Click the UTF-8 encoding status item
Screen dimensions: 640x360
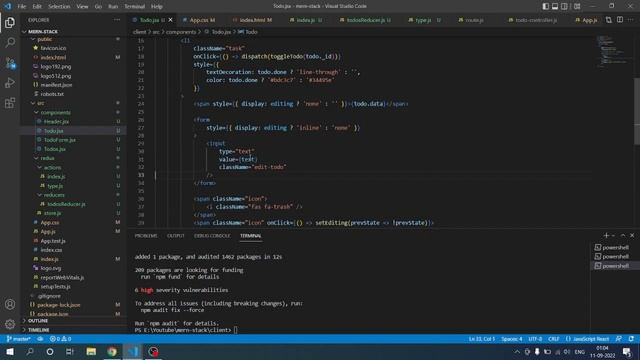pos(535,339)
